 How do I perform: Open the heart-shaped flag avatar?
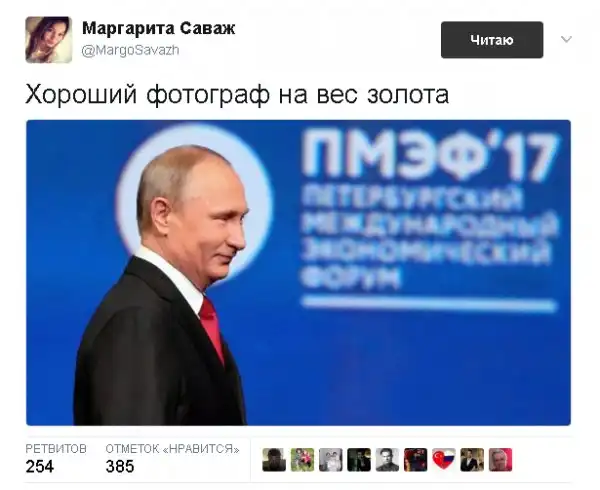point(444,460)
